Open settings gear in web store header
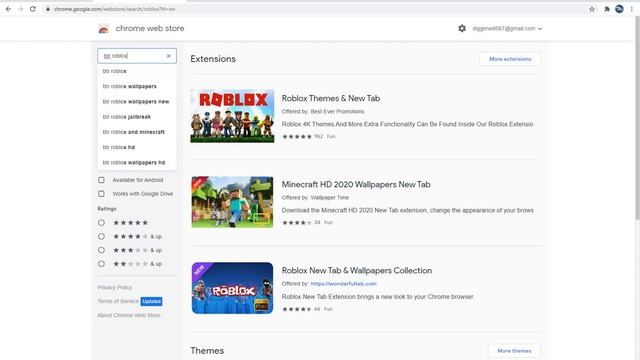This screenshot has width=640, height=360. tap(462, 28)
